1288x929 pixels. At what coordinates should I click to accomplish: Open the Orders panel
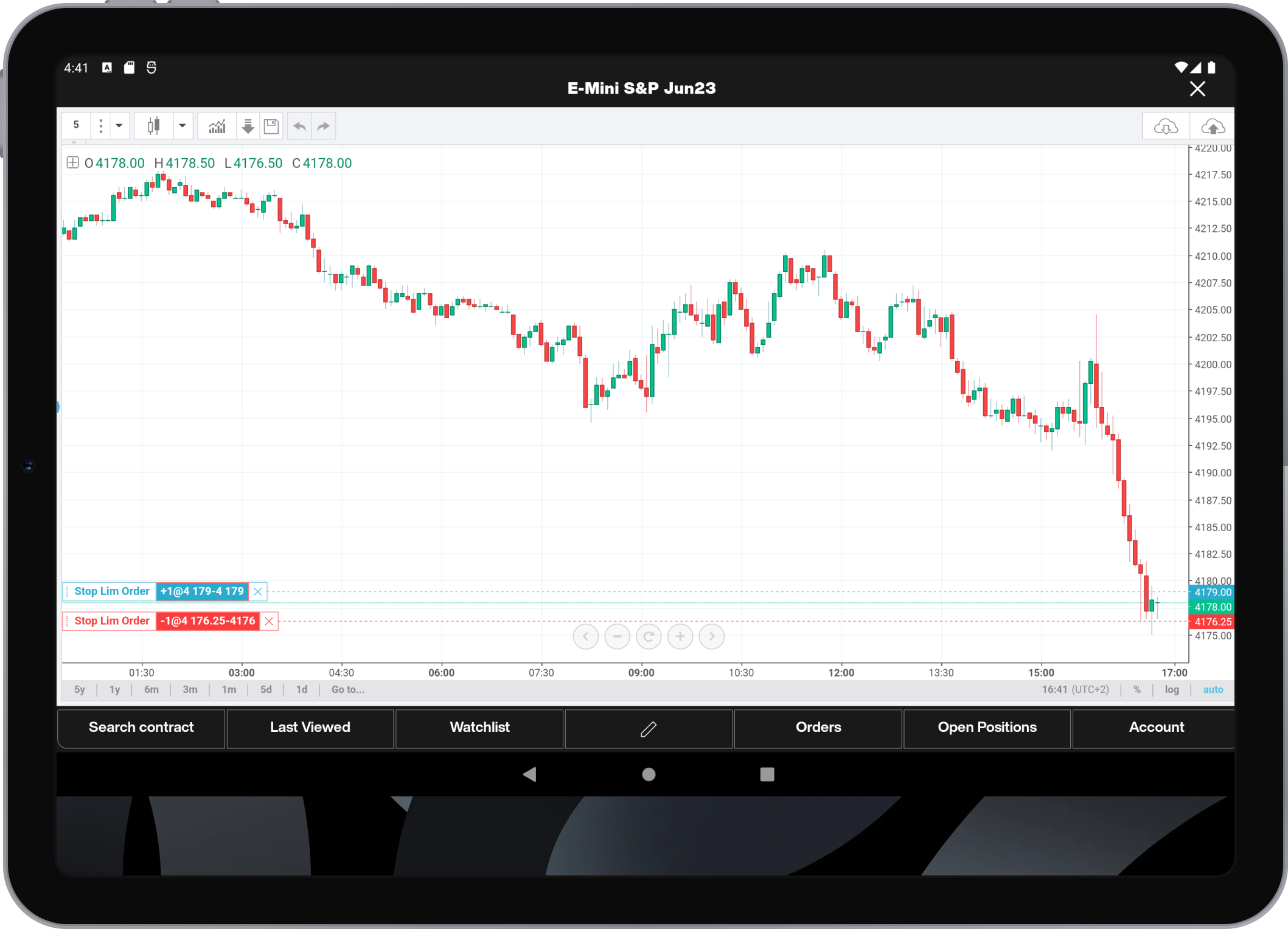[x=818, y=728]
